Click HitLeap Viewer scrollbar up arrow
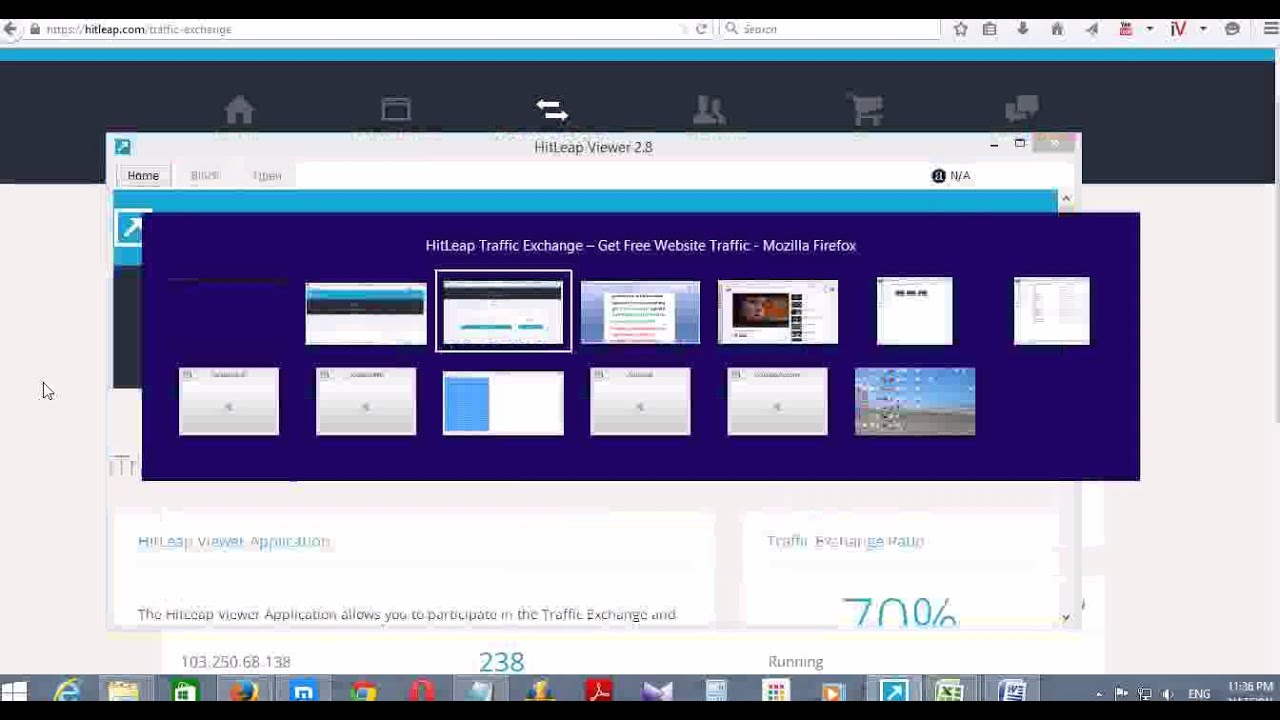The image size is (1280, 720). pos(1066,199)
